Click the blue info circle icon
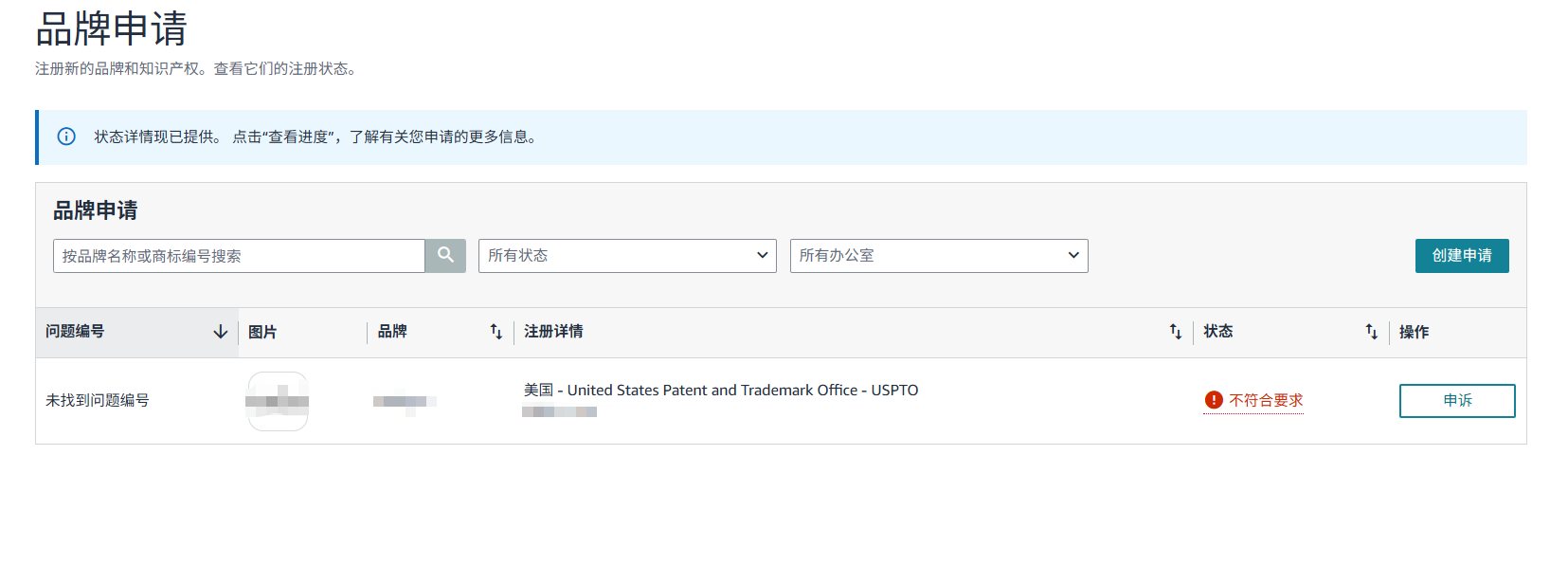This screenshot has height=564, width=1568. coord(66,136)
